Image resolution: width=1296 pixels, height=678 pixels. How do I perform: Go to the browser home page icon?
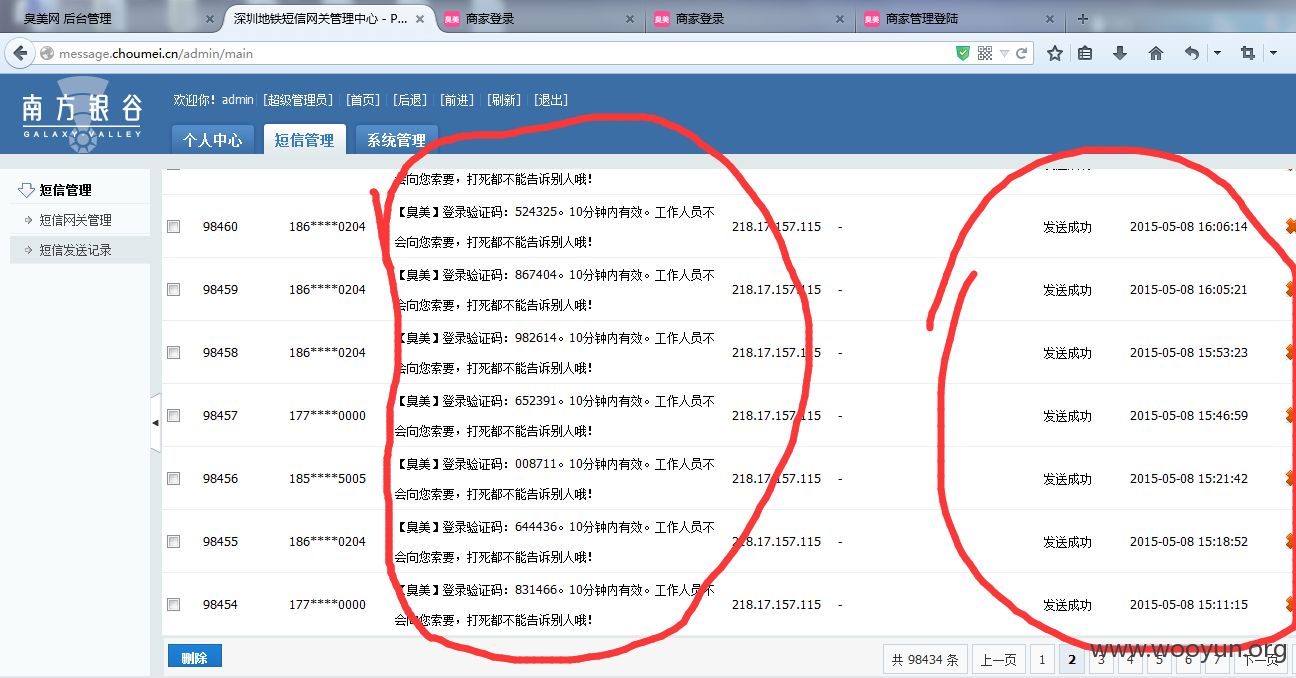(x=1156, y=53)
